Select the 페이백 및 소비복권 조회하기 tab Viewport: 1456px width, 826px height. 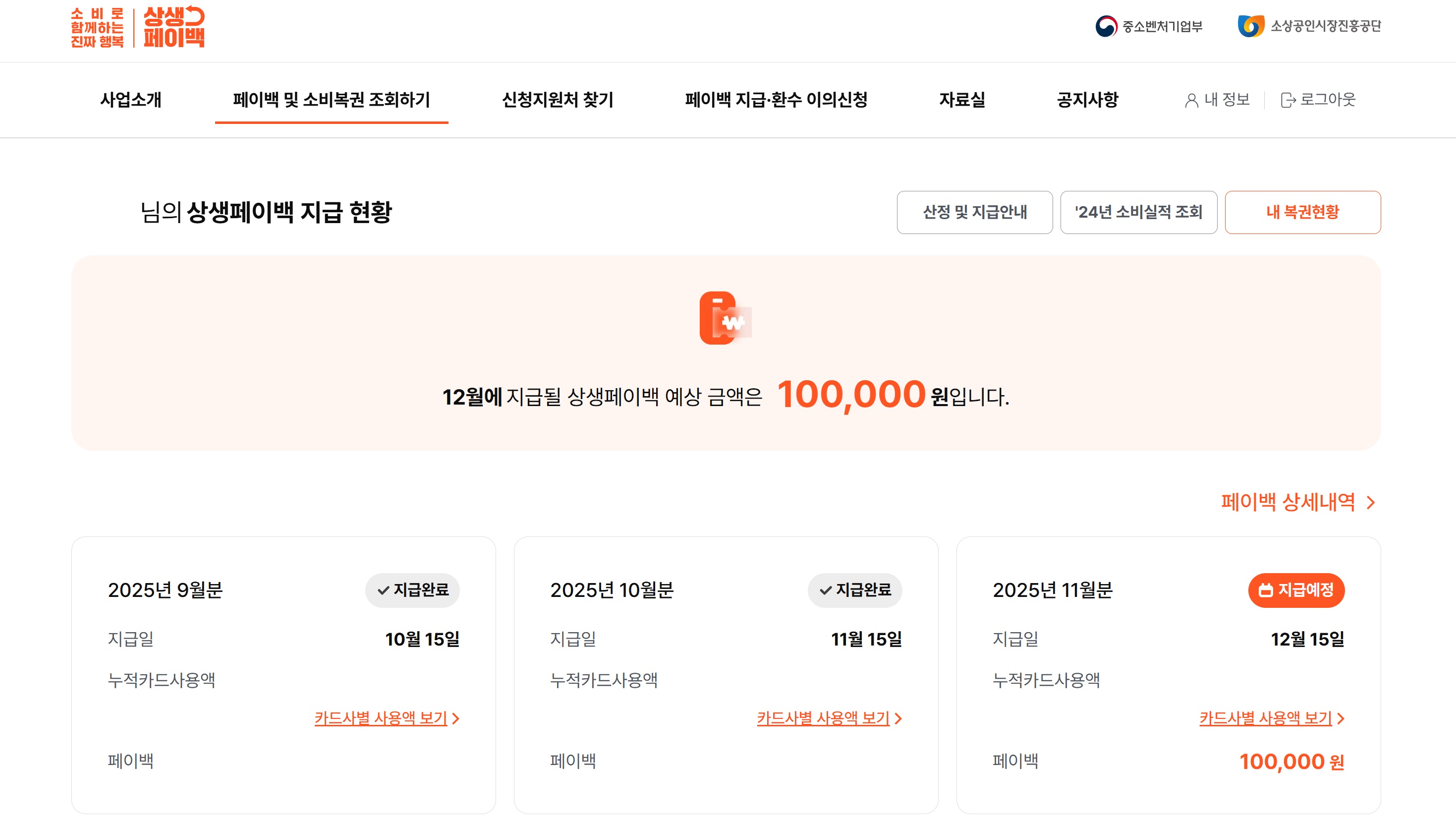tap(331, 100)
